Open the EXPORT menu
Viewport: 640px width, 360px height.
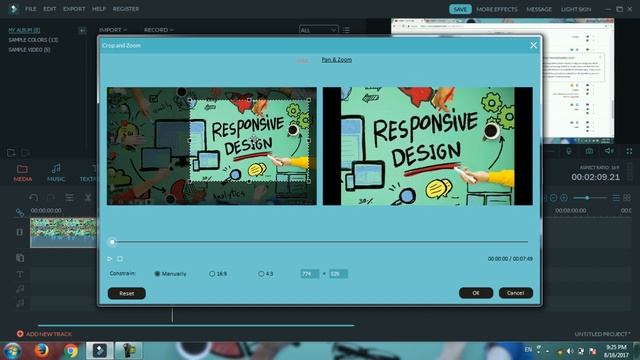tap(74, 9)
